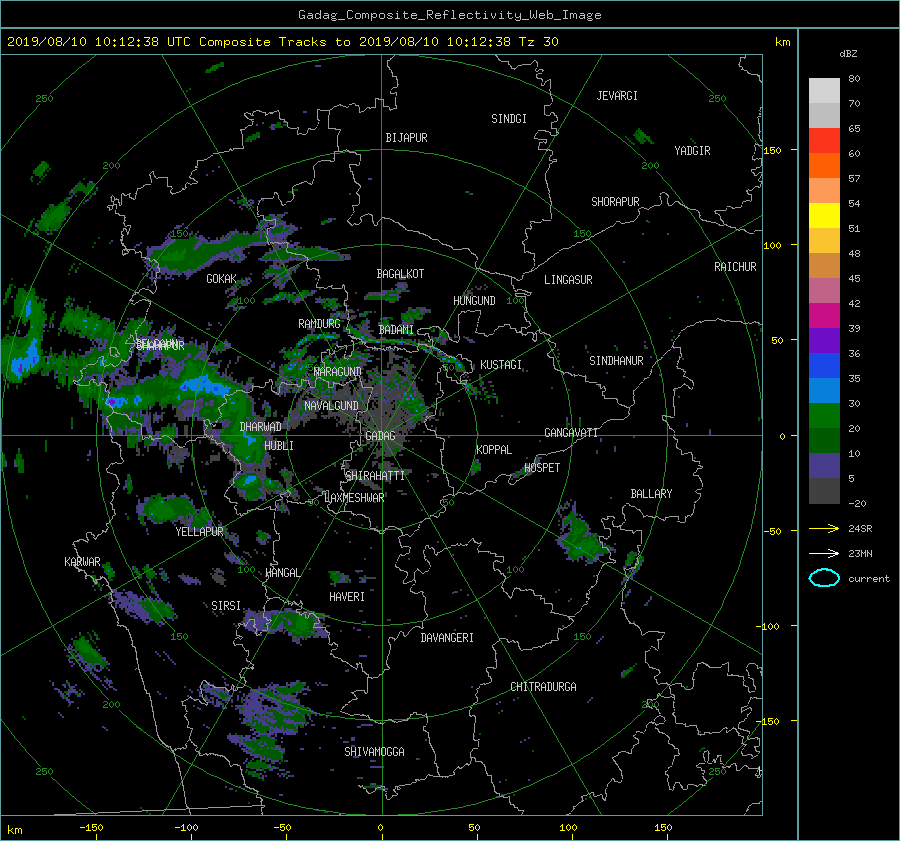
Task: Click the 'HAVERI' city label
Action: (x=347, y=597)
